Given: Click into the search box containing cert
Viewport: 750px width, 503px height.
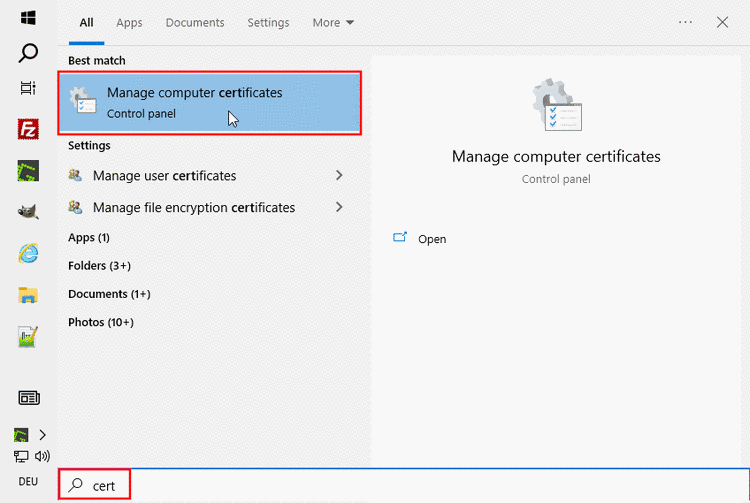Looking at the screenshot, I should [x=404, y=485].
